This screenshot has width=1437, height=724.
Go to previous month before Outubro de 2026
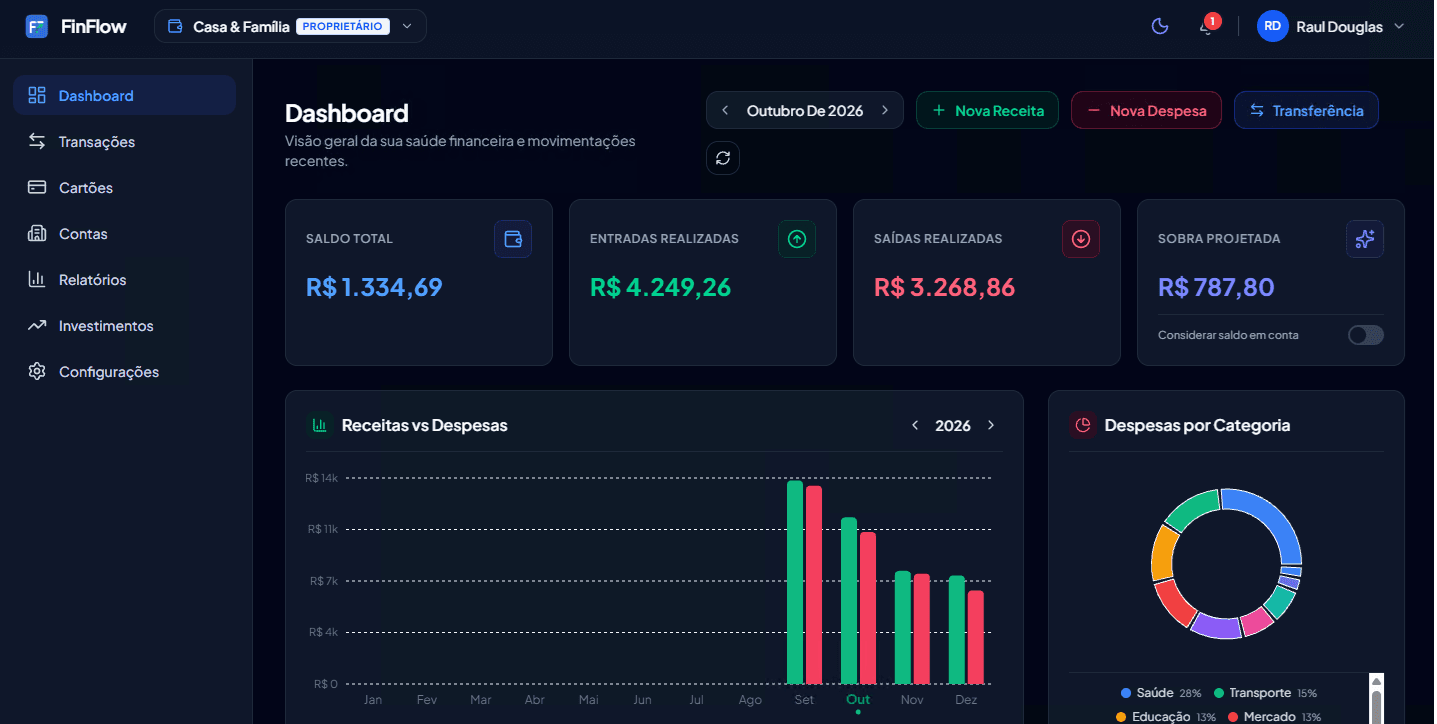coord(725,110)
